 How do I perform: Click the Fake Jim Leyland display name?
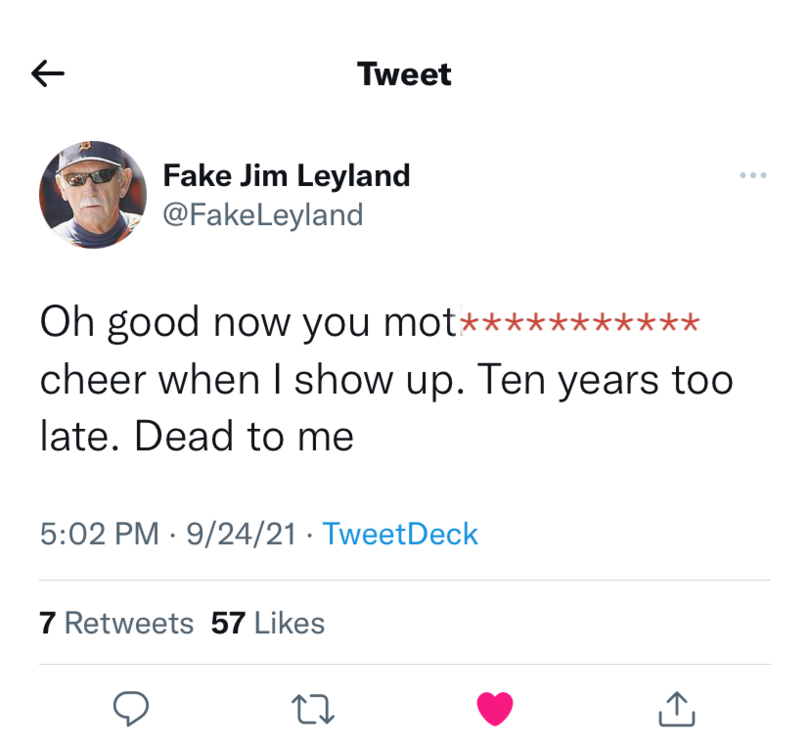286,176
